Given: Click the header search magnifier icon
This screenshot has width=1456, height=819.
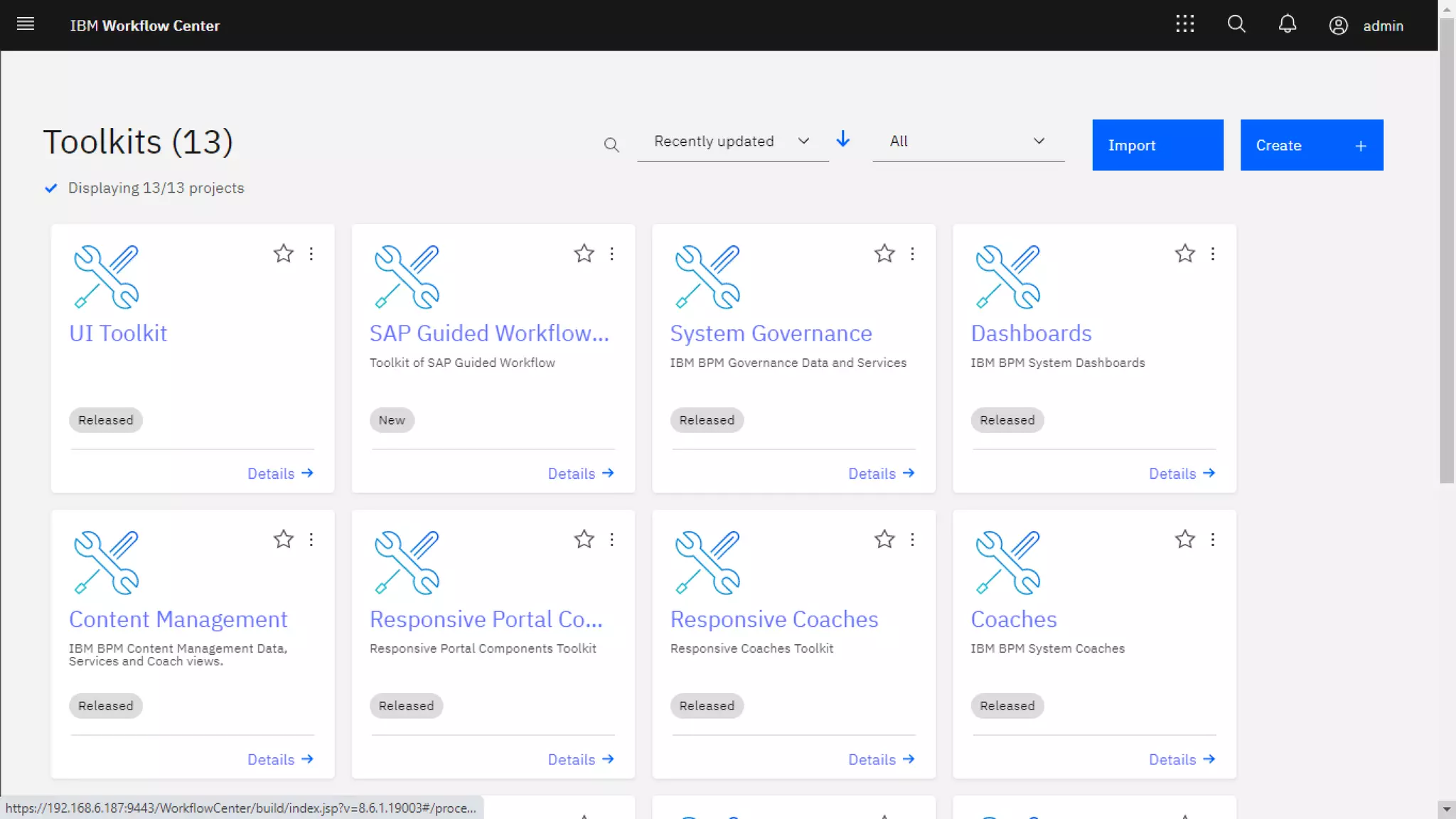Looking at the screenshot, I should click(x=1236, y=25).
